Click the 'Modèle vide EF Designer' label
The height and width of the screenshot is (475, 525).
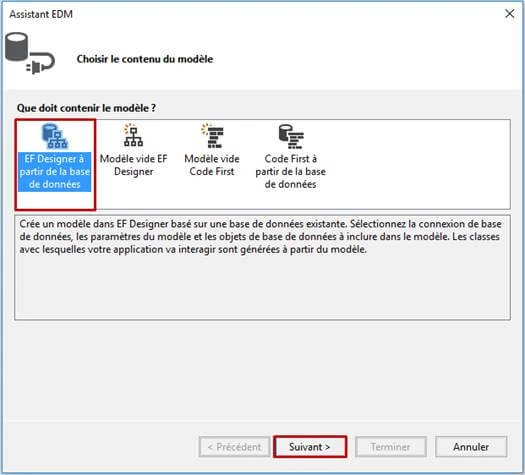click(134, 165)
